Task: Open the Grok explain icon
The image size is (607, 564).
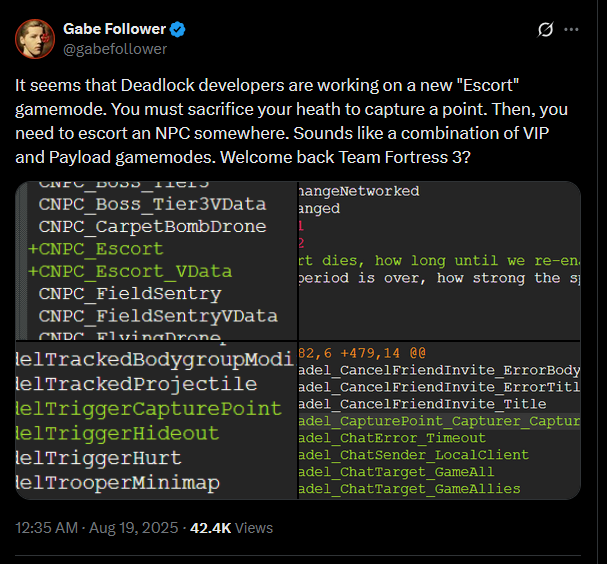Action: (545, 29)
